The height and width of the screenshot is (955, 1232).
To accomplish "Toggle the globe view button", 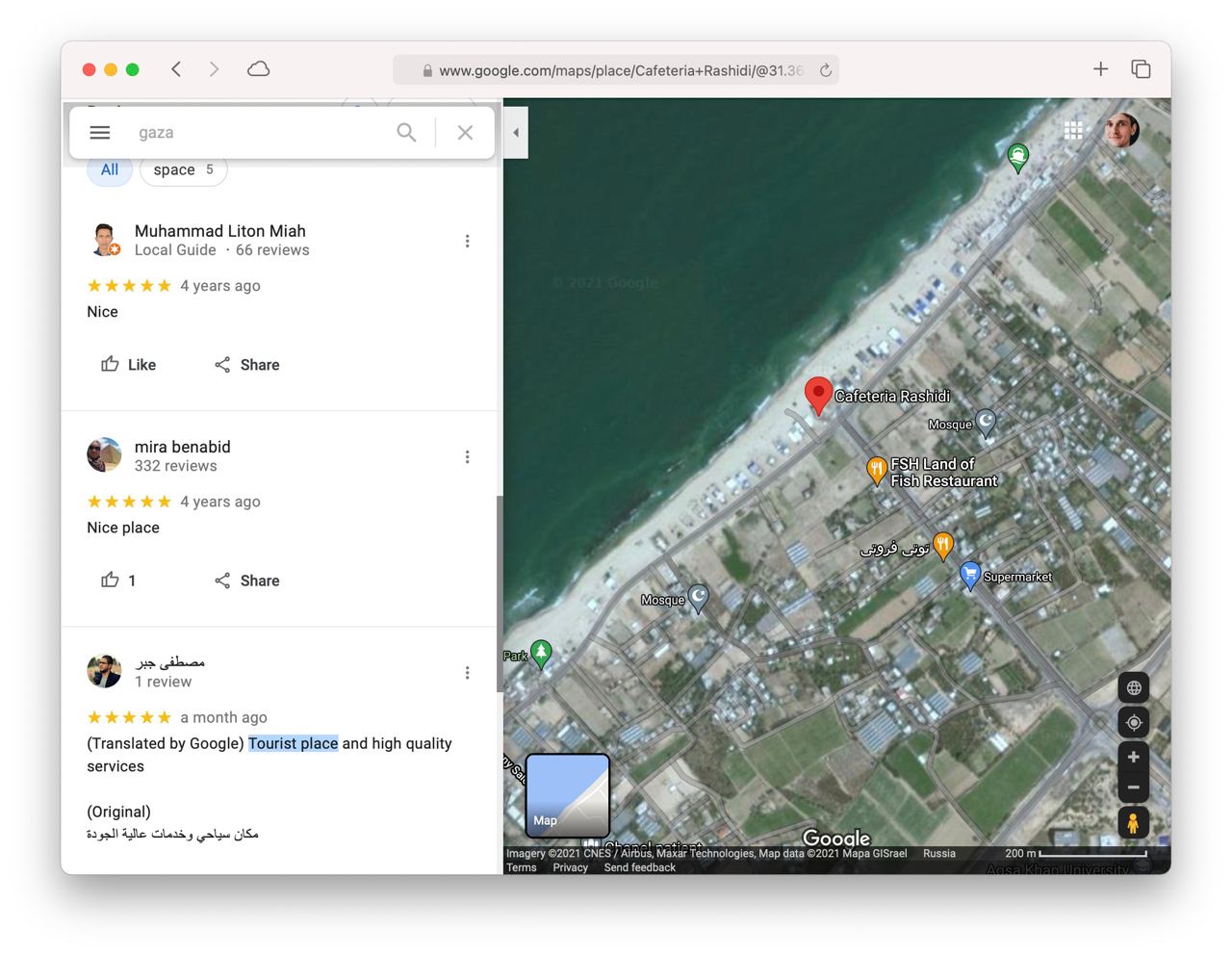I will coord(1134,687).
